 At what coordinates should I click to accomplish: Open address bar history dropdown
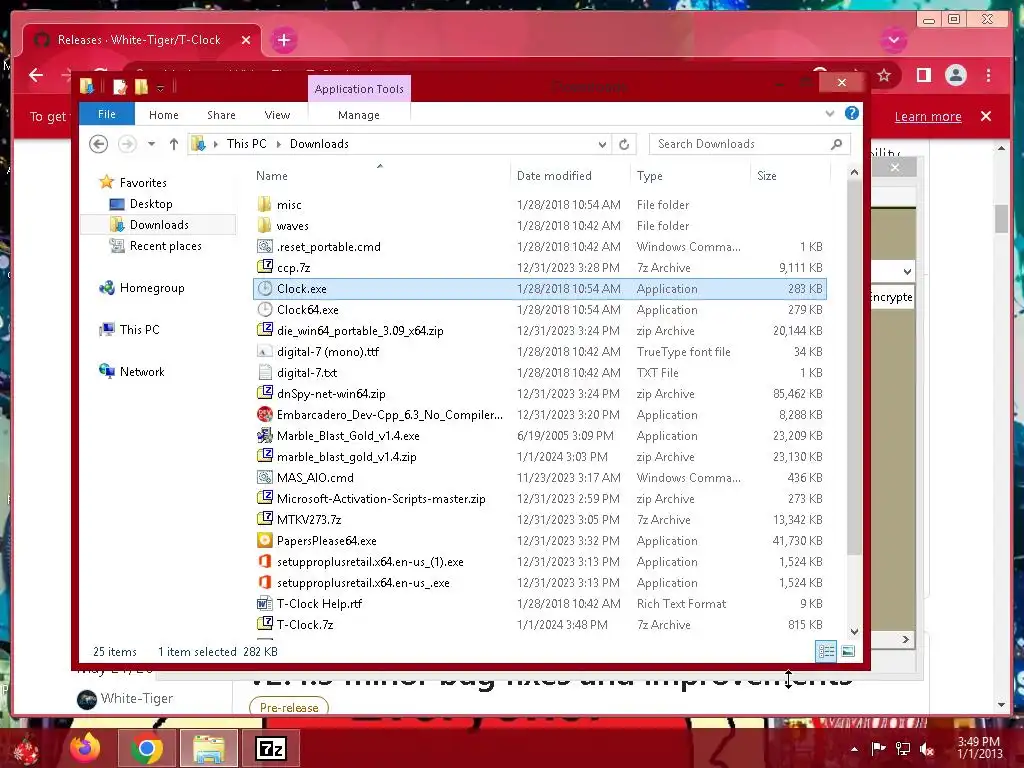601,144
